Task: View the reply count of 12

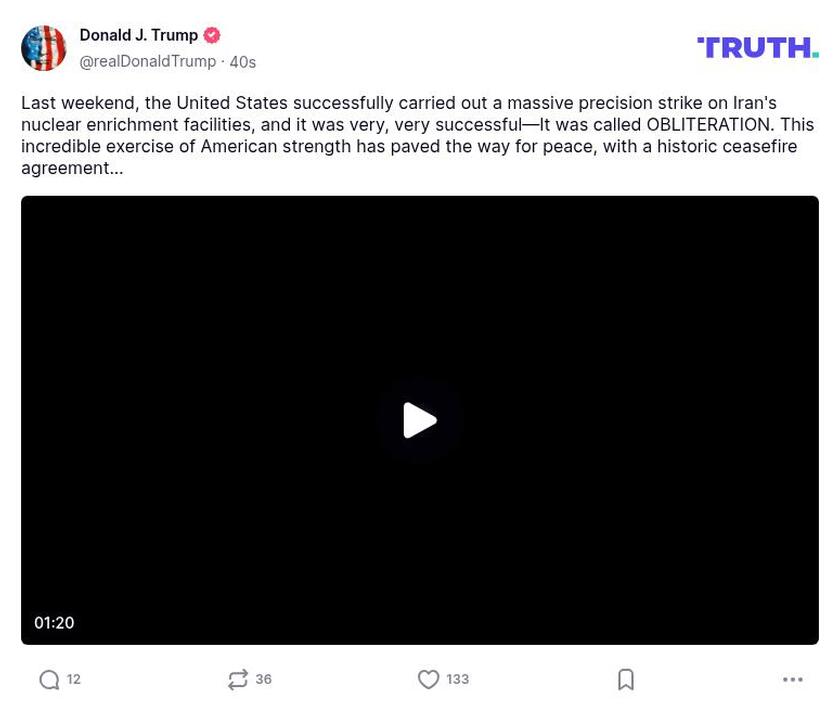Action: (71, 678)
